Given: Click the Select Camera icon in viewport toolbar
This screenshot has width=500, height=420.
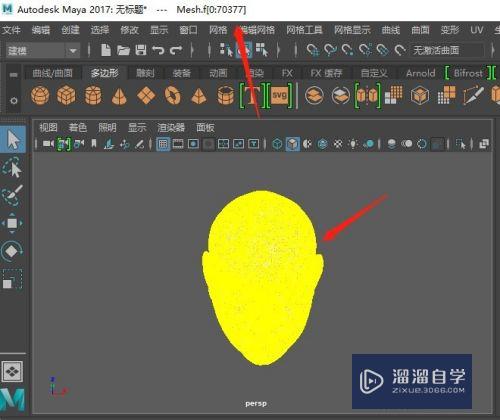Looking at the screenshot, I should coord(48,144).
